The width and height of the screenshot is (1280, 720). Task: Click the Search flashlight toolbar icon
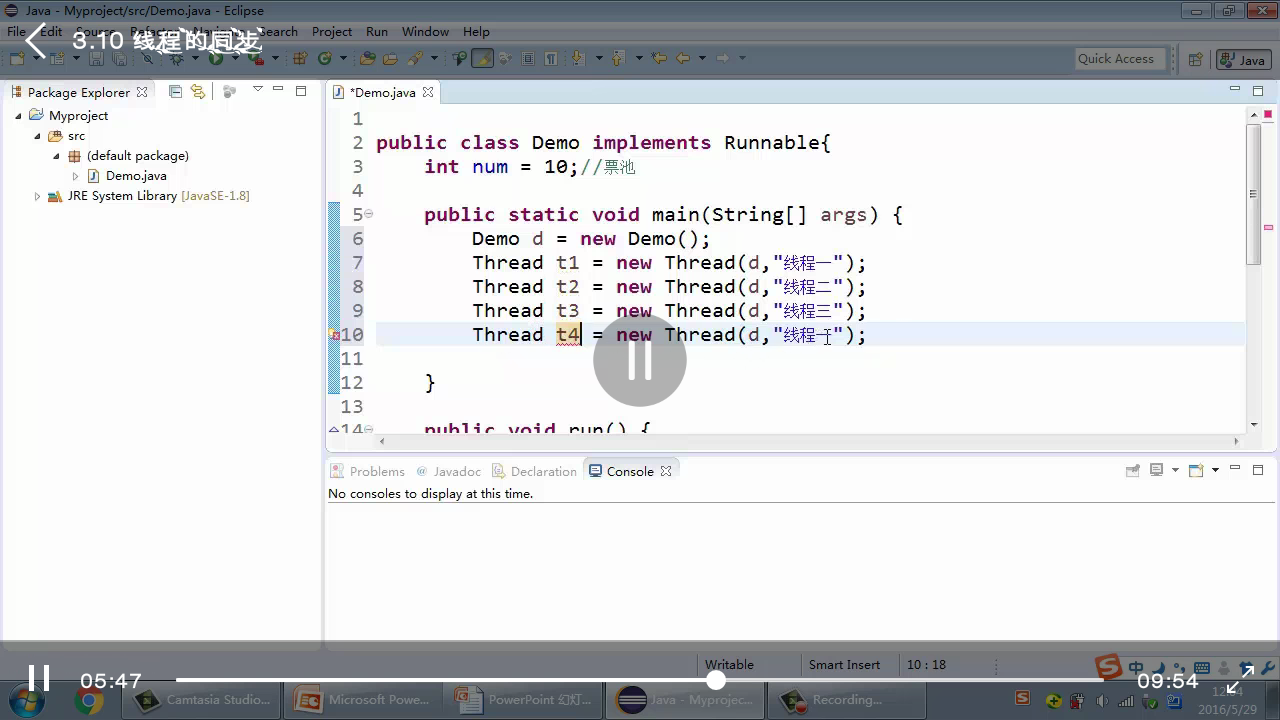[415, 59]
